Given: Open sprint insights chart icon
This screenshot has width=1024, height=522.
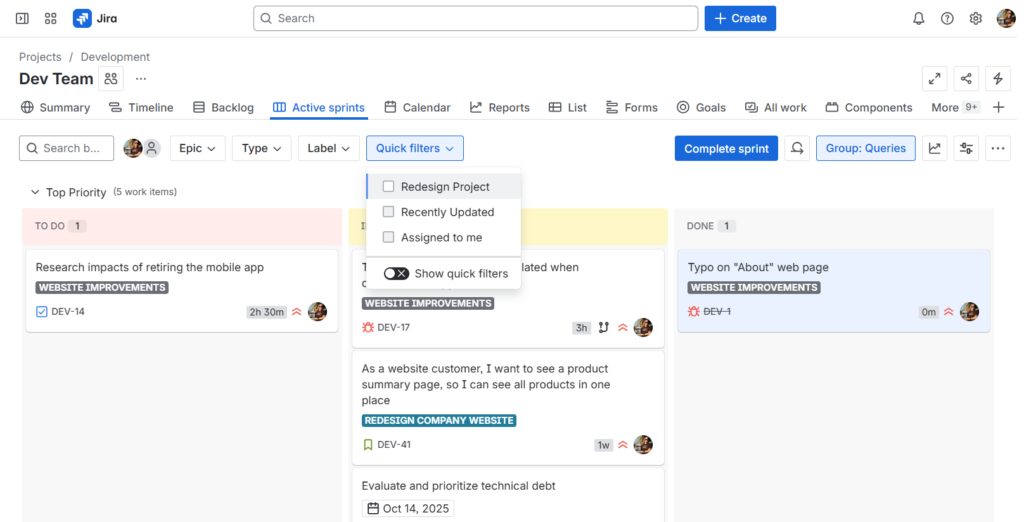Looking at the screenshot, I should (x=935, y=148).
